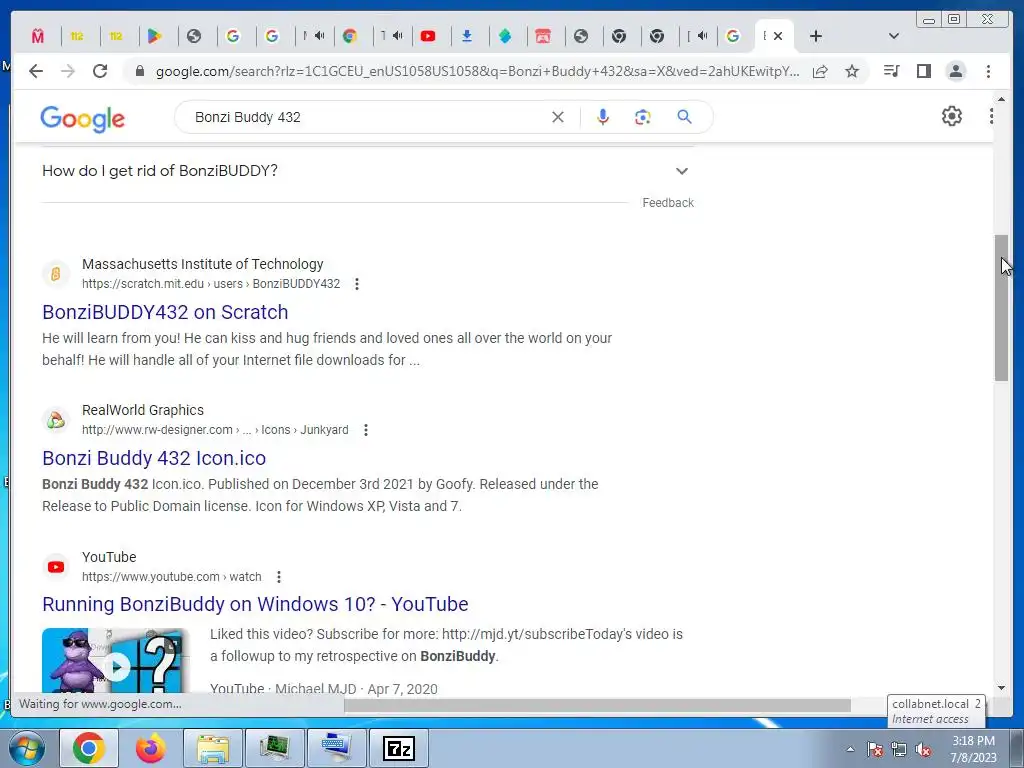Launch 7-Zip from the taskbar
The height and width of the screenshot is (768, 1024).
(398, 748)
